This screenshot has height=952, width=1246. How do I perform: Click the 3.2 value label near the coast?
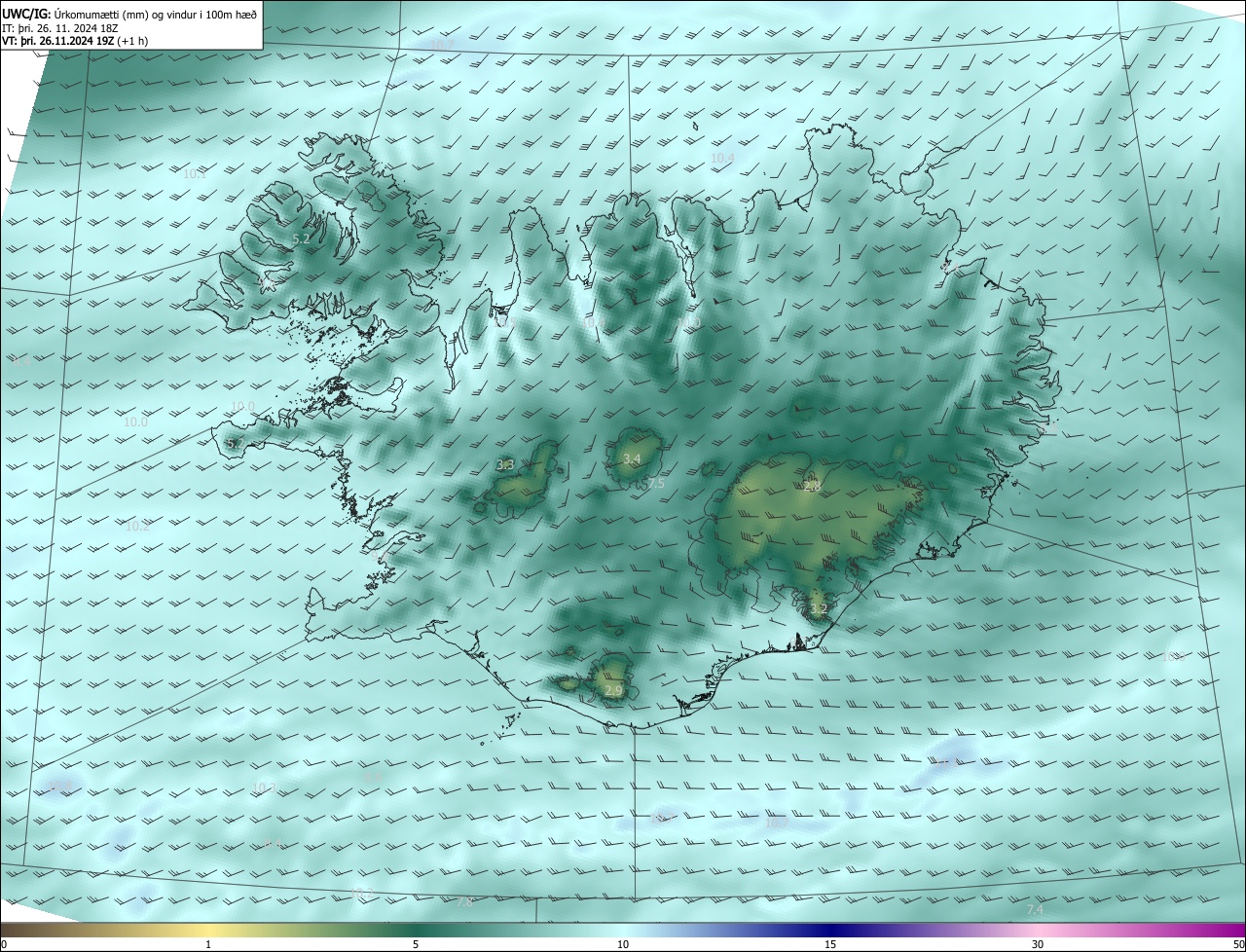click(x=819, y=610)
